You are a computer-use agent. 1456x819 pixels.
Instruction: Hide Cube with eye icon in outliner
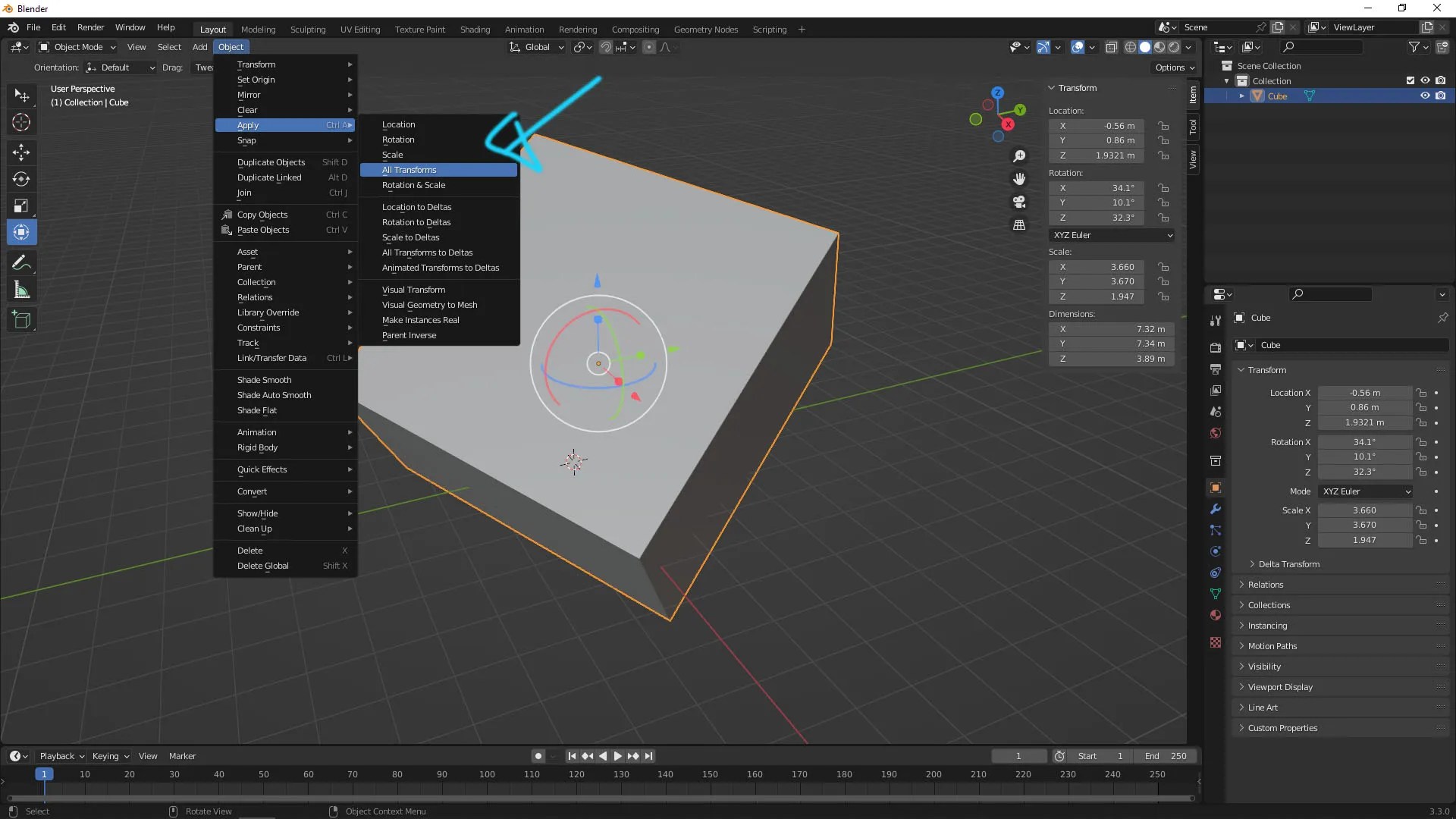point(1425,96)
